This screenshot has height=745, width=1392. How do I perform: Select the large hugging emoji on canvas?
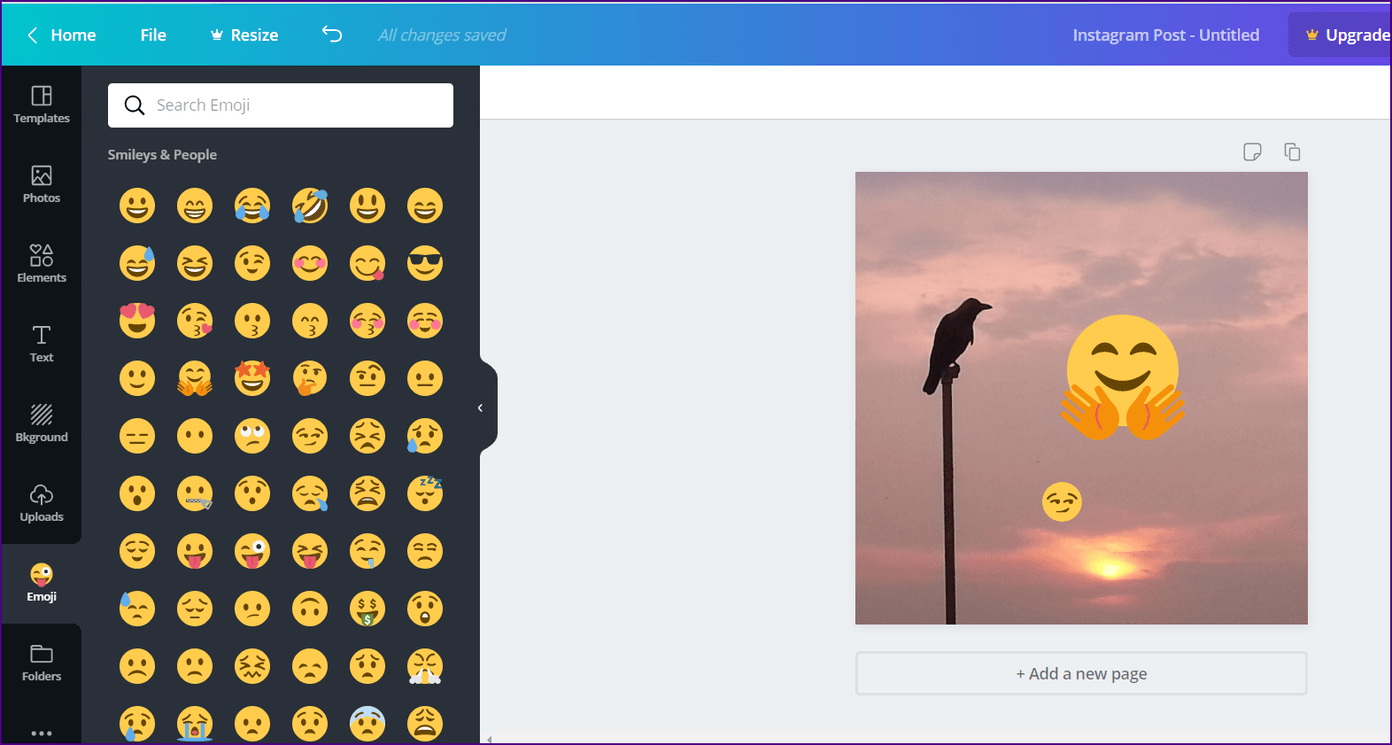(x=1123, y=378)
